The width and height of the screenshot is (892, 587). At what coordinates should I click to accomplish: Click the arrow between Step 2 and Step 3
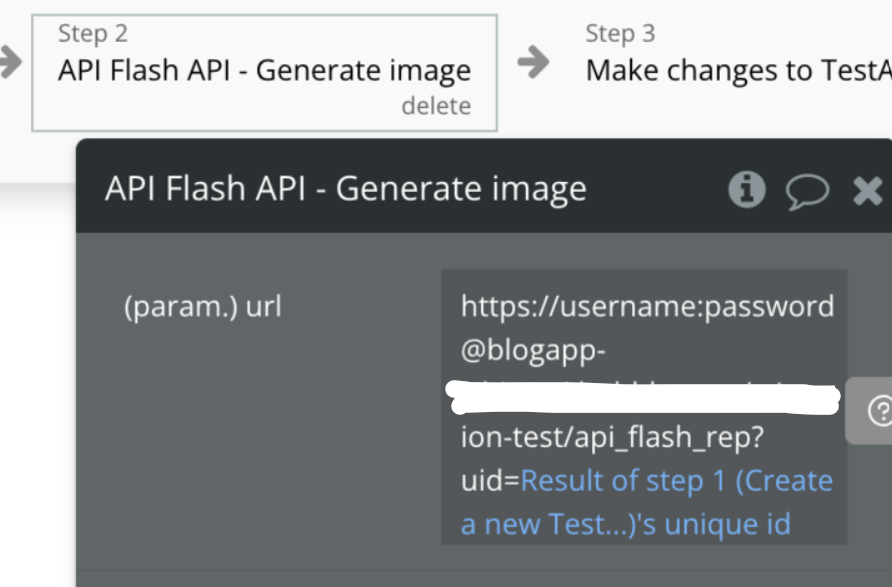pos(534,63)
